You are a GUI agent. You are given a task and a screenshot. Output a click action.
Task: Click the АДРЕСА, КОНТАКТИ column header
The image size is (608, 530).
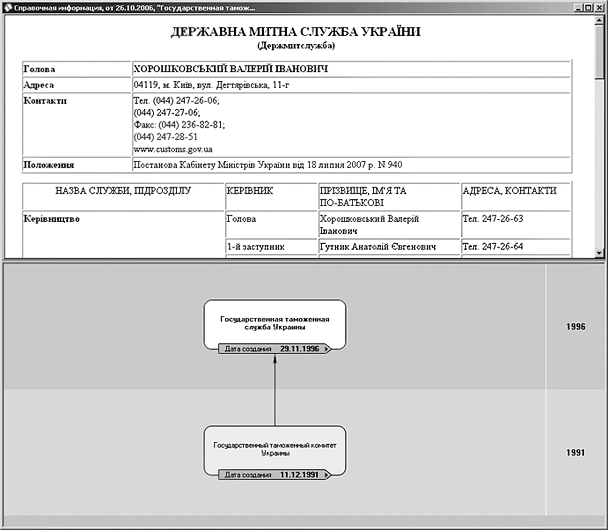click(x=516, y=197)
